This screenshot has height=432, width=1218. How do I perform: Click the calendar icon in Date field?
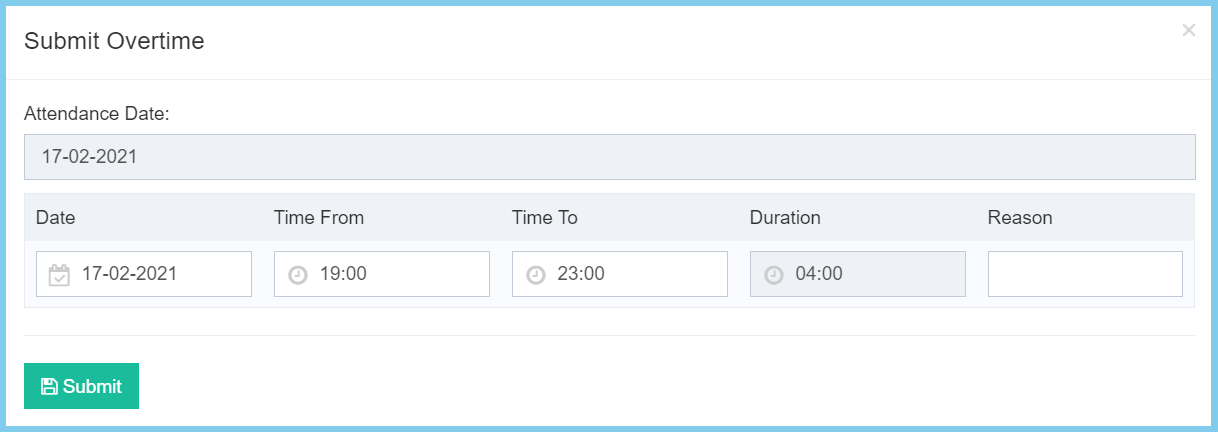coord(59,275)
